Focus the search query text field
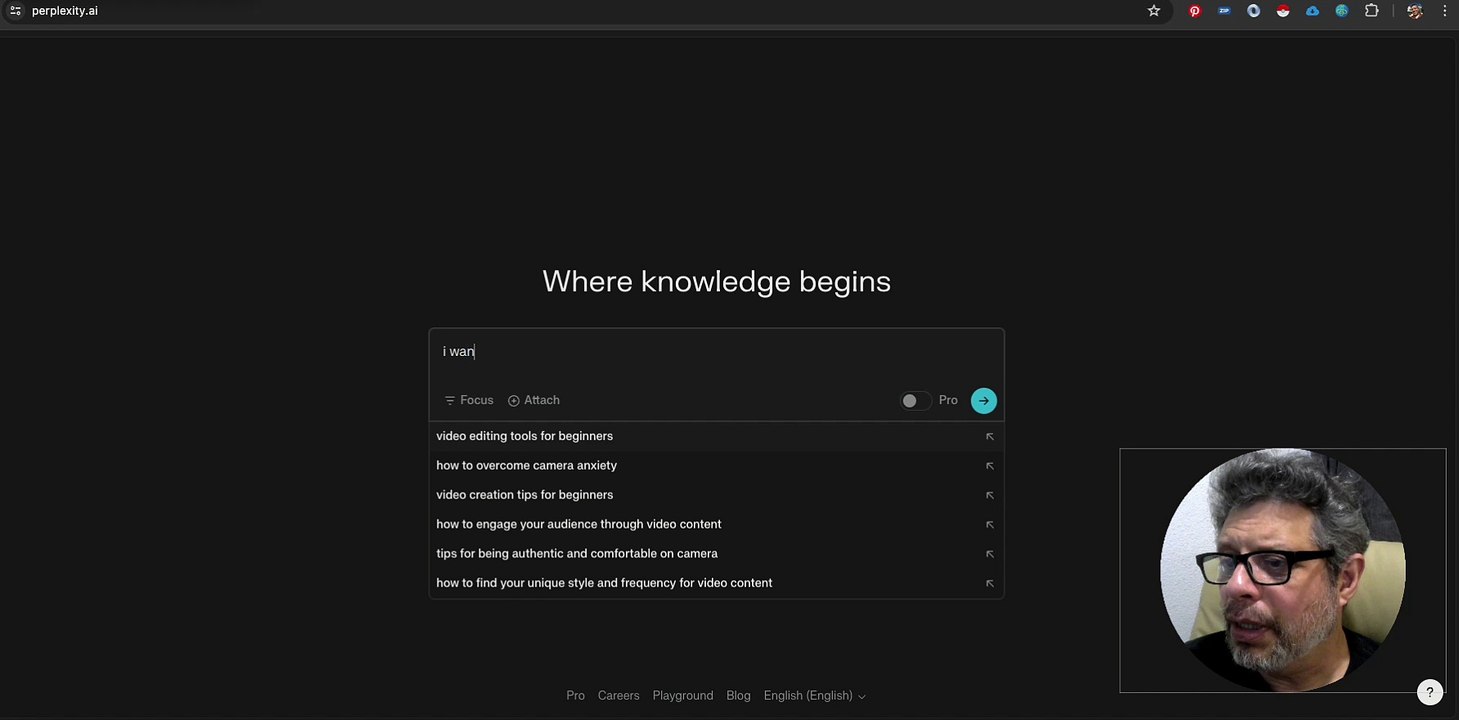The width and height of the screenshot is (1459, 720). (715, 352)
